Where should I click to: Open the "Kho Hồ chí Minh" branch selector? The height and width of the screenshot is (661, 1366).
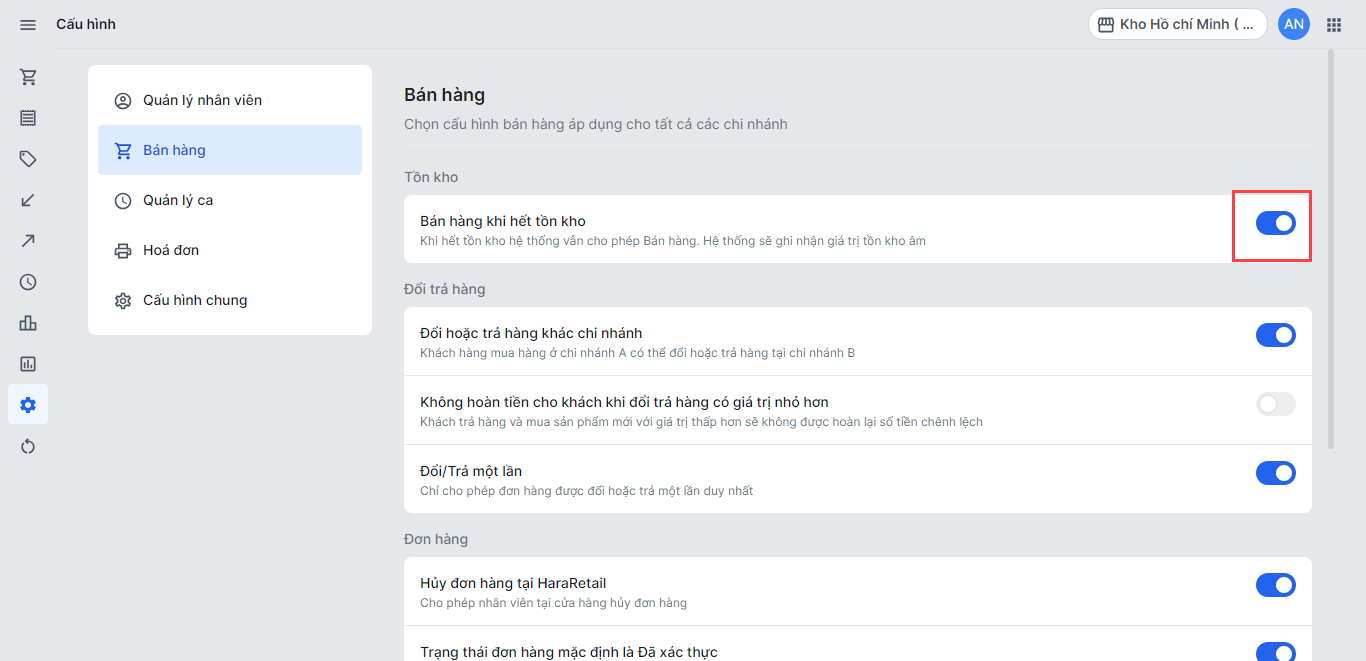pos(1177,24)
